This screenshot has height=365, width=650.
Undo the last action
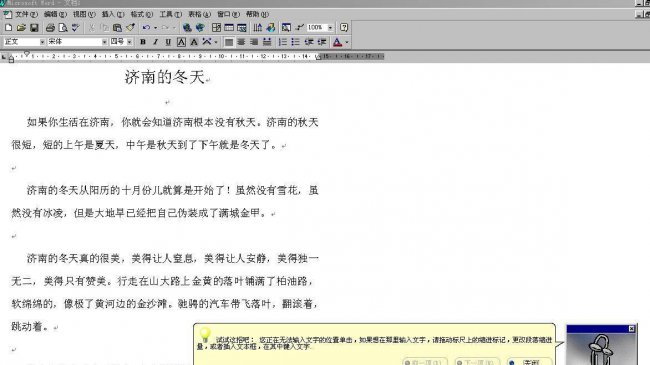click(146, 28)
